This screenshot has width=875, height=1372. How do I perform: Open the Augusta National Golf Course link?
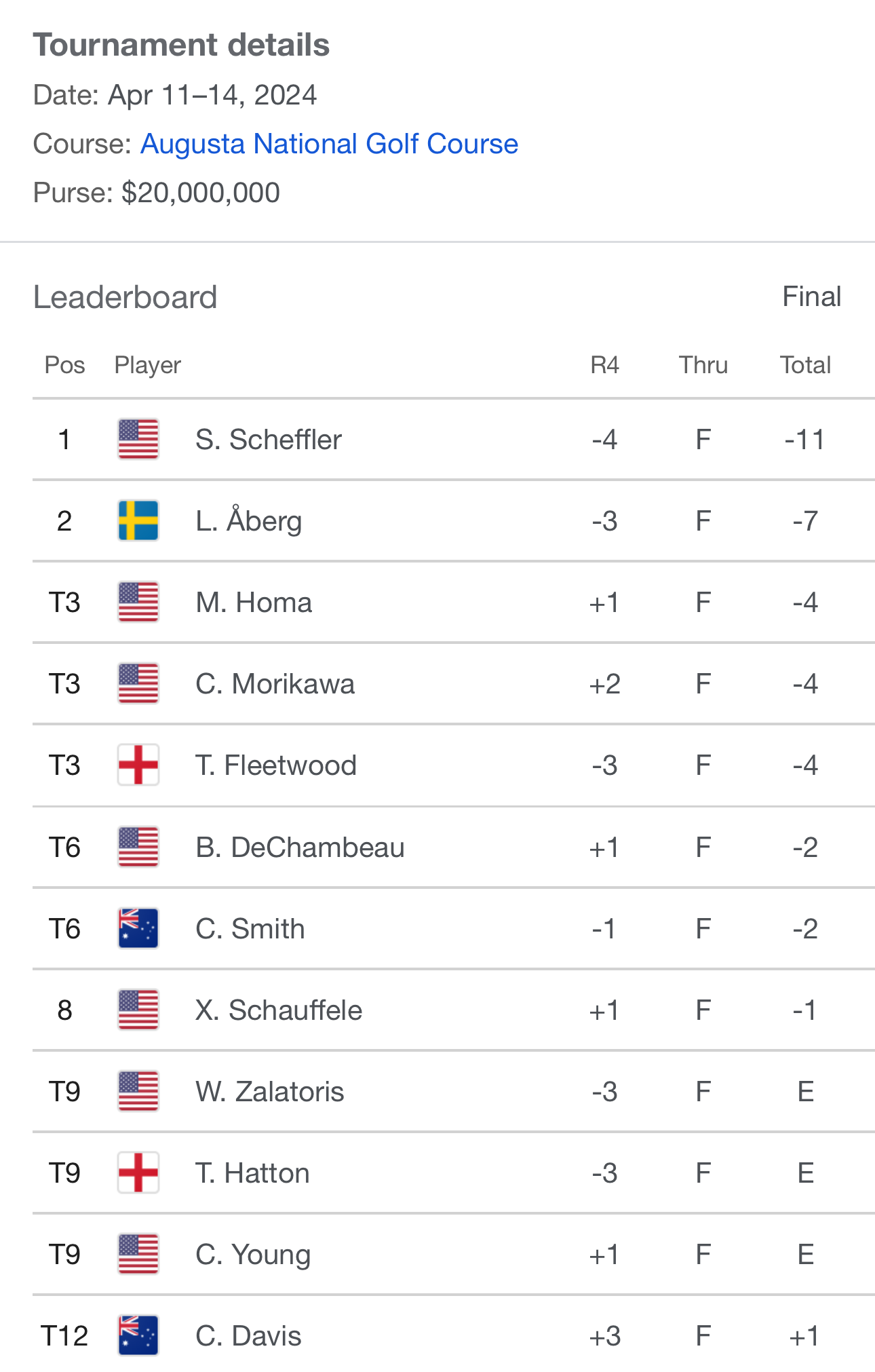coord(329,144)
